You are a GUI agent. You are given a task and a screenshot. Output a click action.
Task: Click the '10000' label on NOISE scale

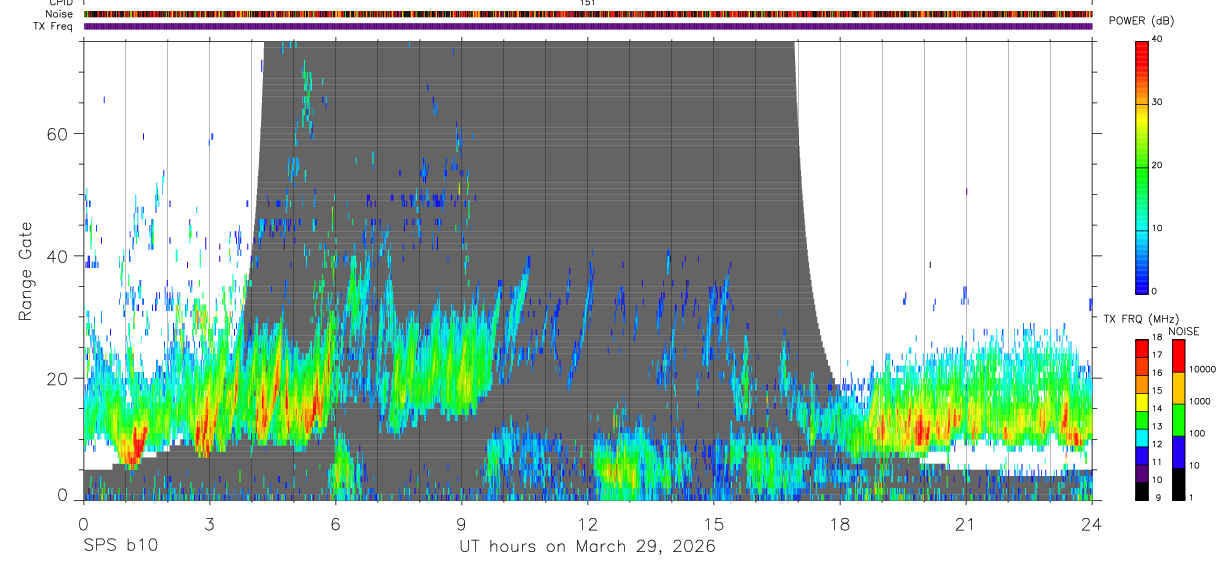point(1201,369)
